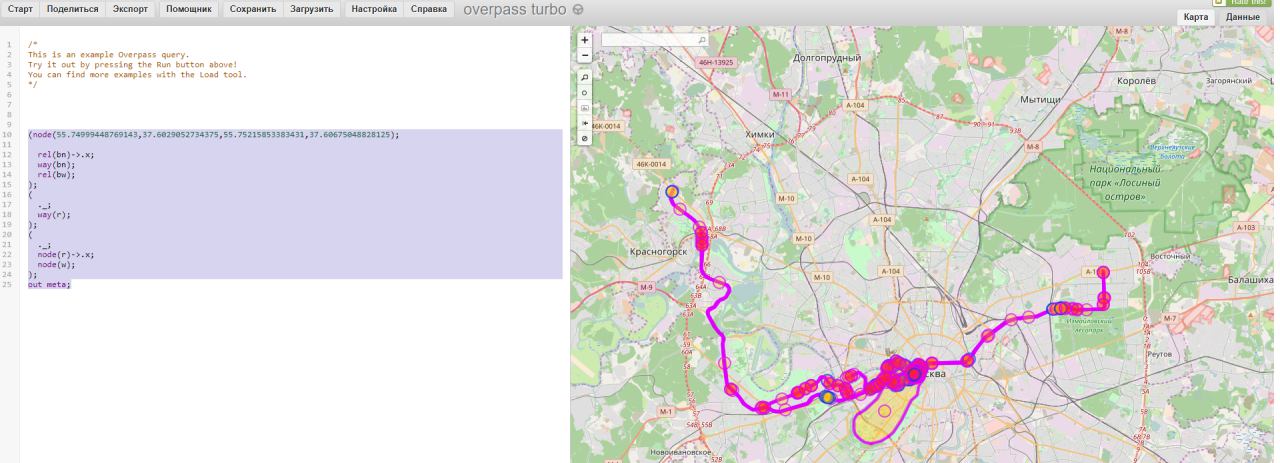Click the code line 'rel(bw);'
1280x463 pixels.
(56, 174)
